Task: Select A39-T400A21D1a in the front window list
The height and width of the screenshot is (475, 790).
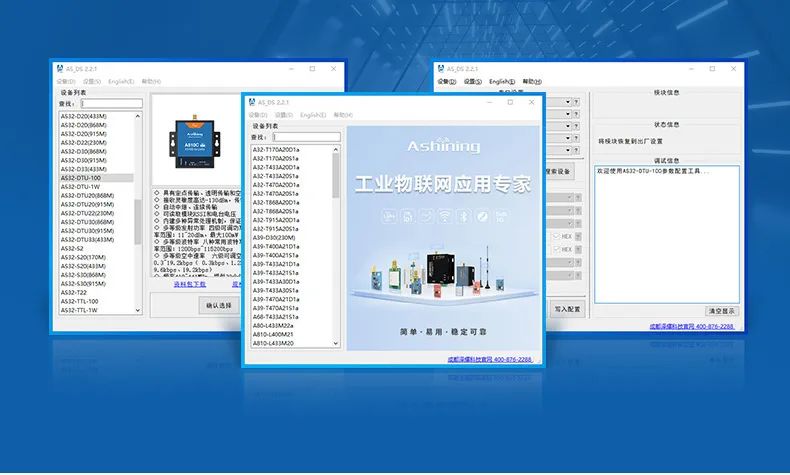Action: coord(276,246)
